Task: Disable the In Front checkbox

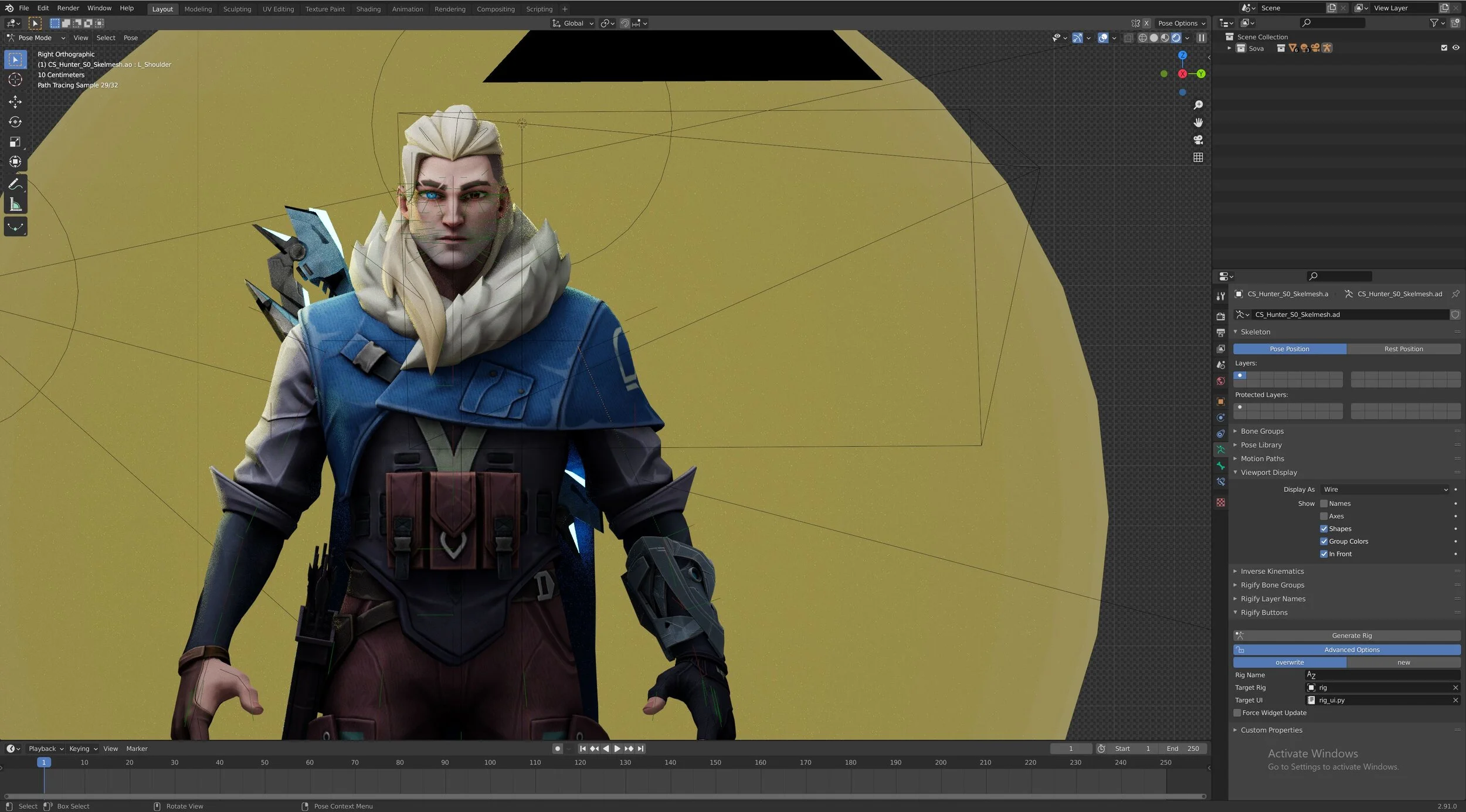Action: [x=1324, y=554]
